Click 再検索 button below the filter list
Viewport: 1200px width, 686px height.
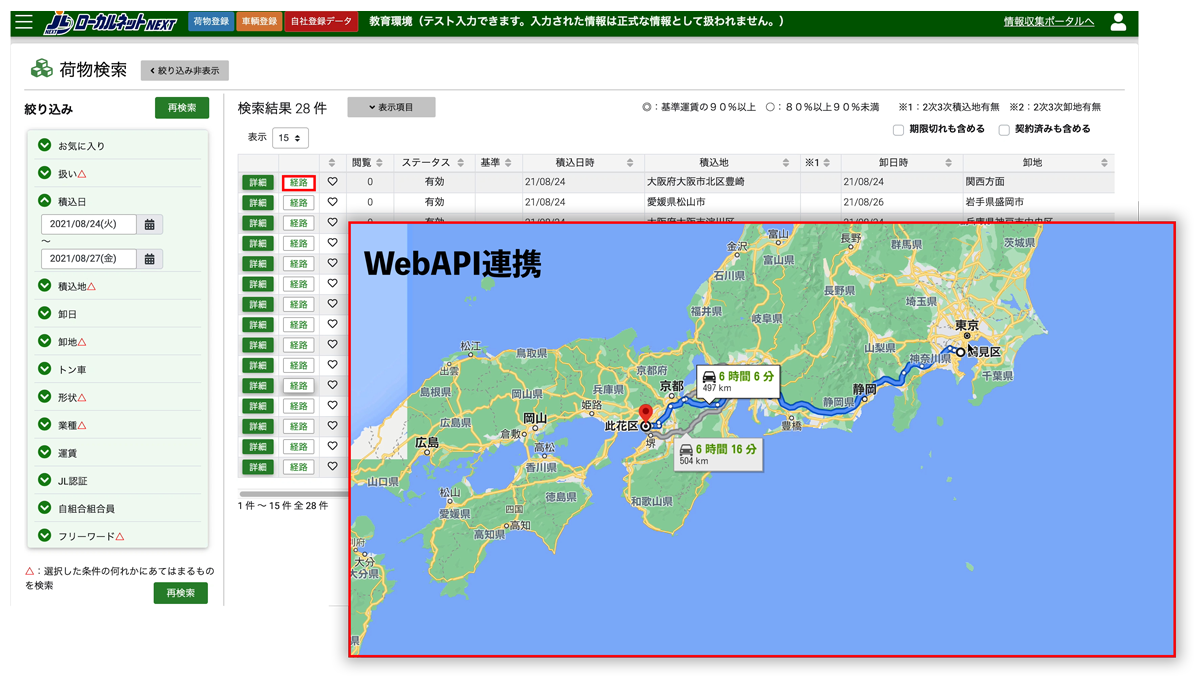tap(181, 593)
